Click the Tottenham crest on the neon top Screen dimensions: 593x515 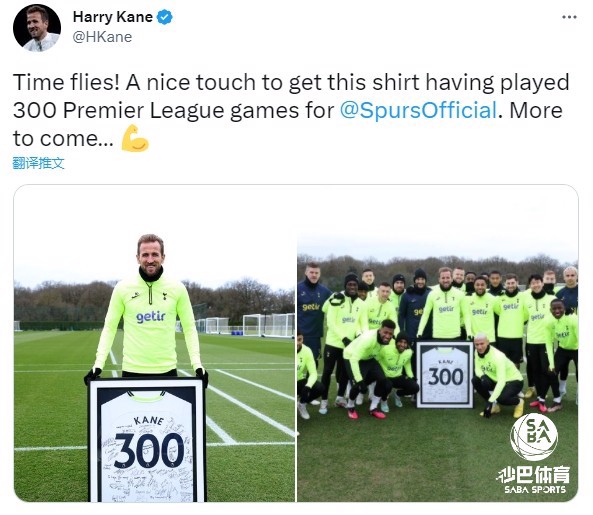click(165, 296)
